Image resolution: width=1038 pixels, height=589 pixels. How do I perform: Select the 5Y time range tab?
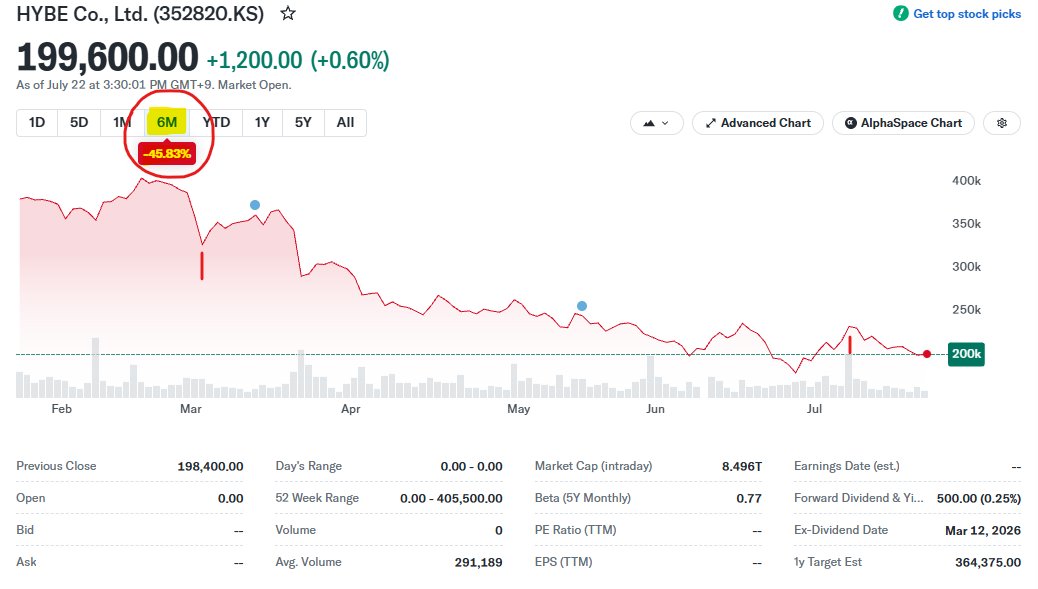pyautogui.click(x=303, y=122)
